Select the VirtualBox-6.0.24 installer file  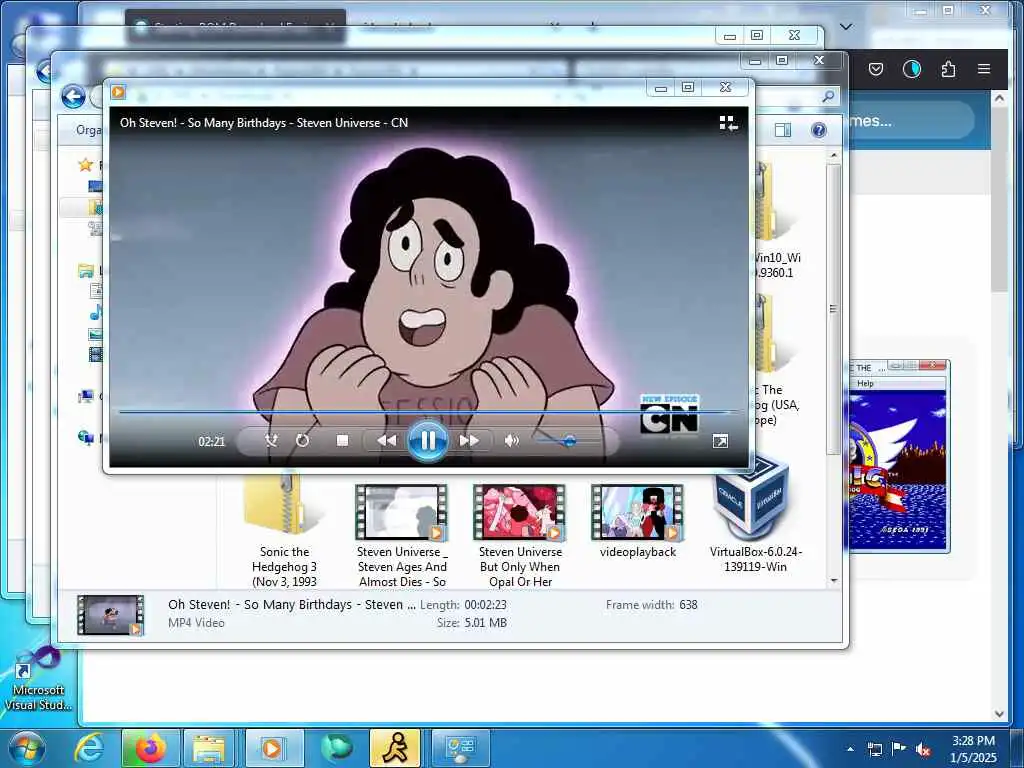[756, 516]
